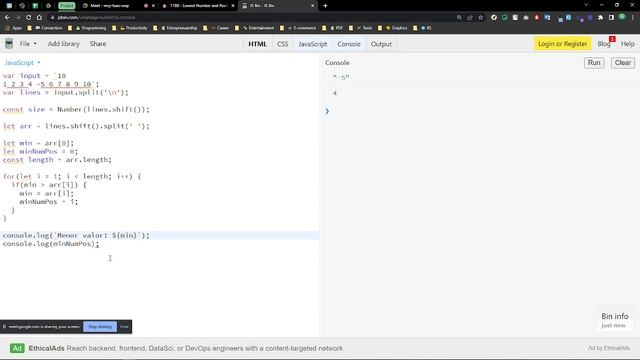Toggle the HTML panel
The width and height of the screenshot is (640, 360).
click(258, 44)
